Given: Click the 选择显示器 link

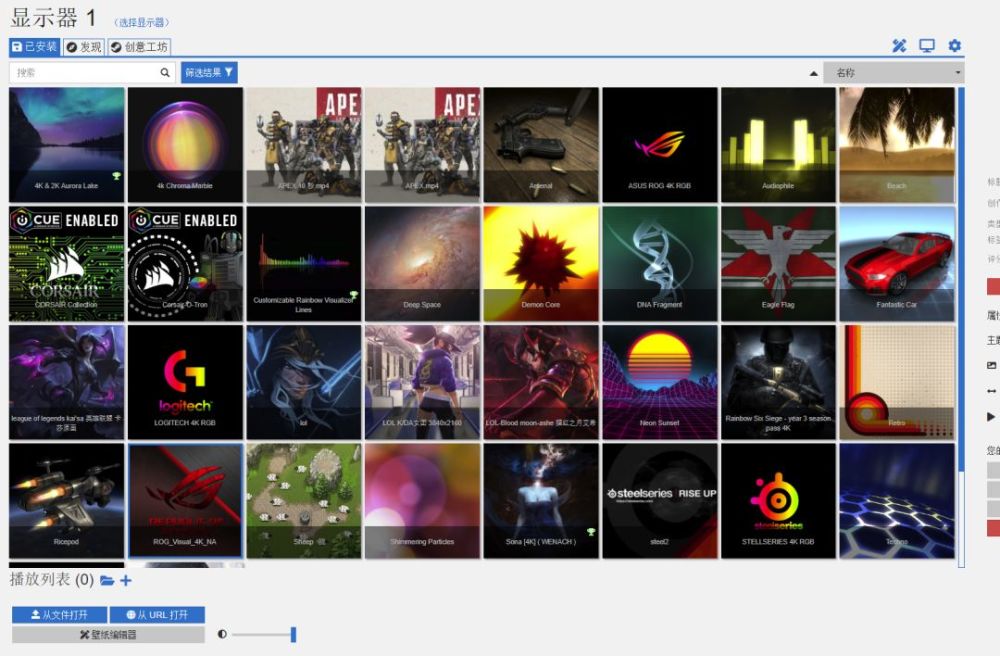Looking at the screenshot, I should point(142,22).
